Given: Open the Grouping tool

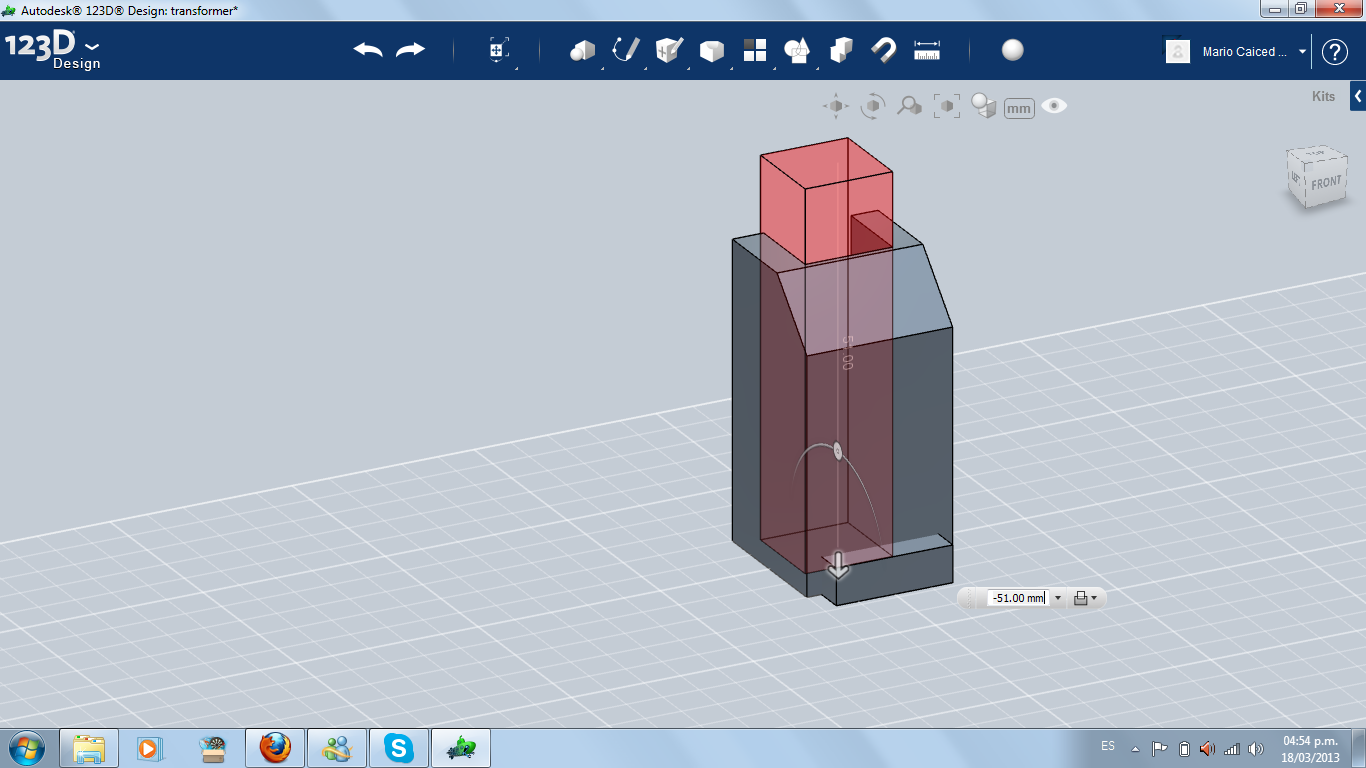Looking at the screenshot, I should 797,50.
